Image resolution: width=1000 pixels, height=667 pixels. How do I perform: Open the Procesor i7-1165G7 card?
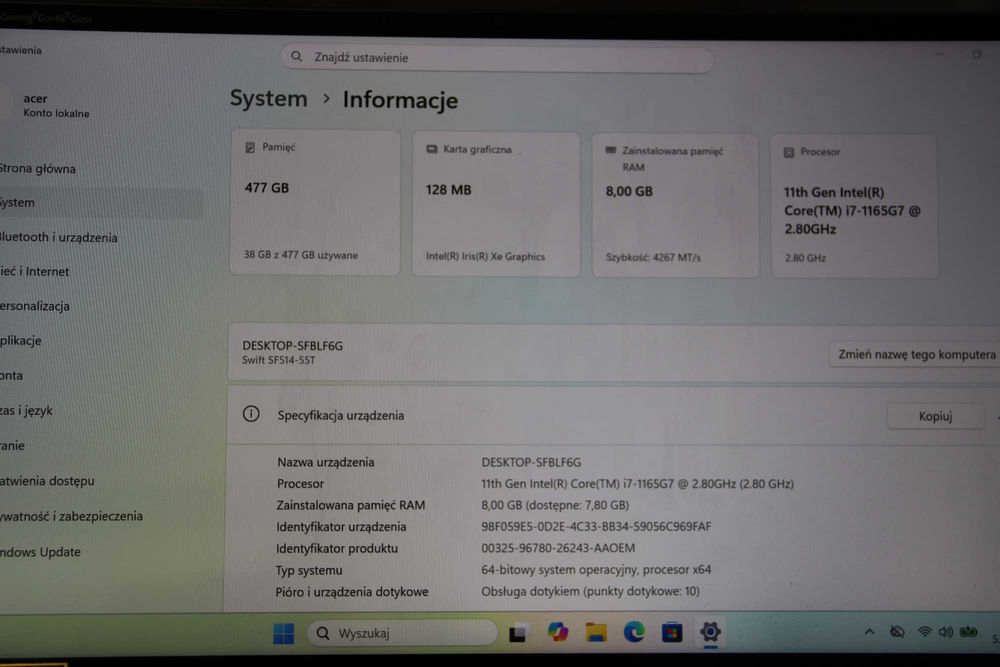(x=854, y=207)
